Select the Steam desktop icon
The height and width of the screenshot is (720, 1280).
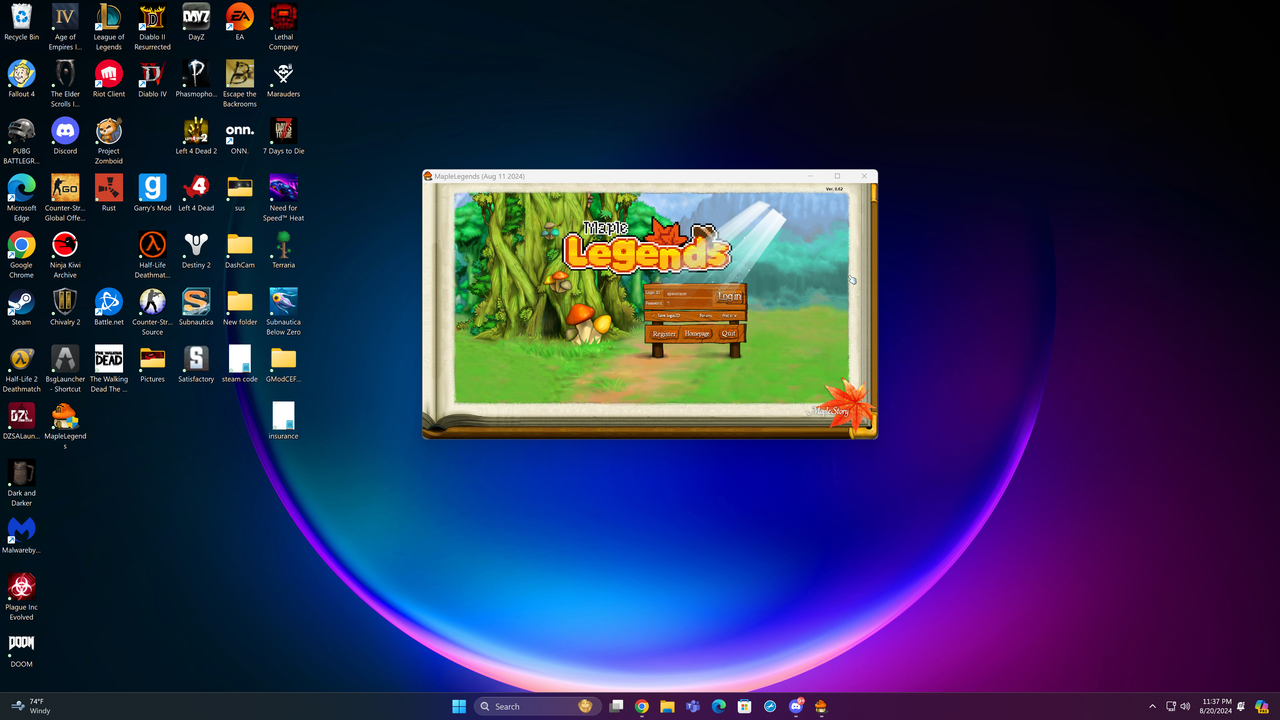[21, 307]
